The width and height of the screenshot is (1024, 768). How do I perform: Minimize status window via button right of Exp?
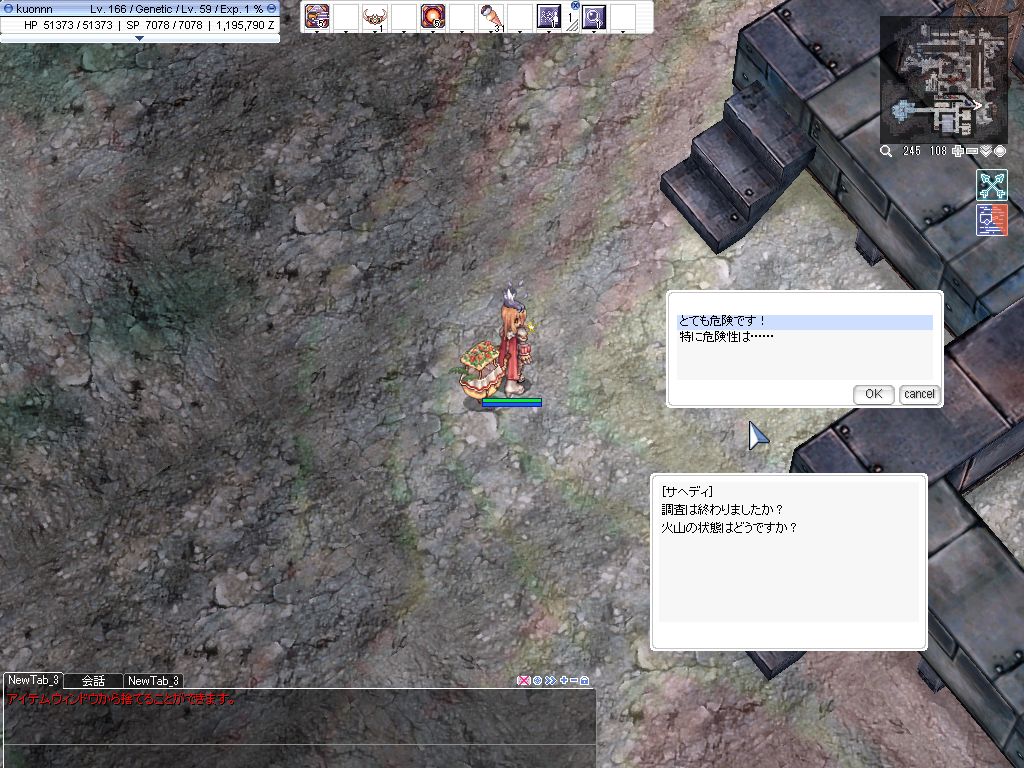pos(272,8)
